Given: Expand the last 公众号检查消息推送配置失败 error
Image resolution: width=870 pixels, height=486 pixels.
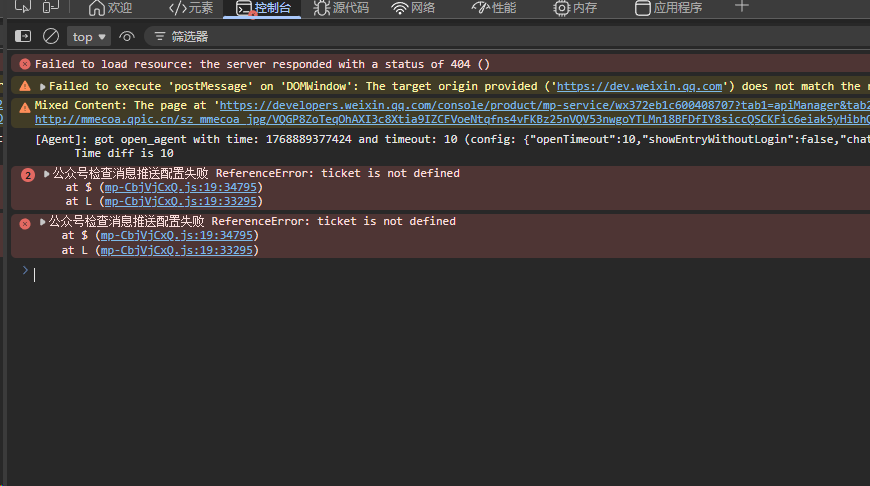Looking at the screenshot, I should pyautogui.click(x=42, y=222).
